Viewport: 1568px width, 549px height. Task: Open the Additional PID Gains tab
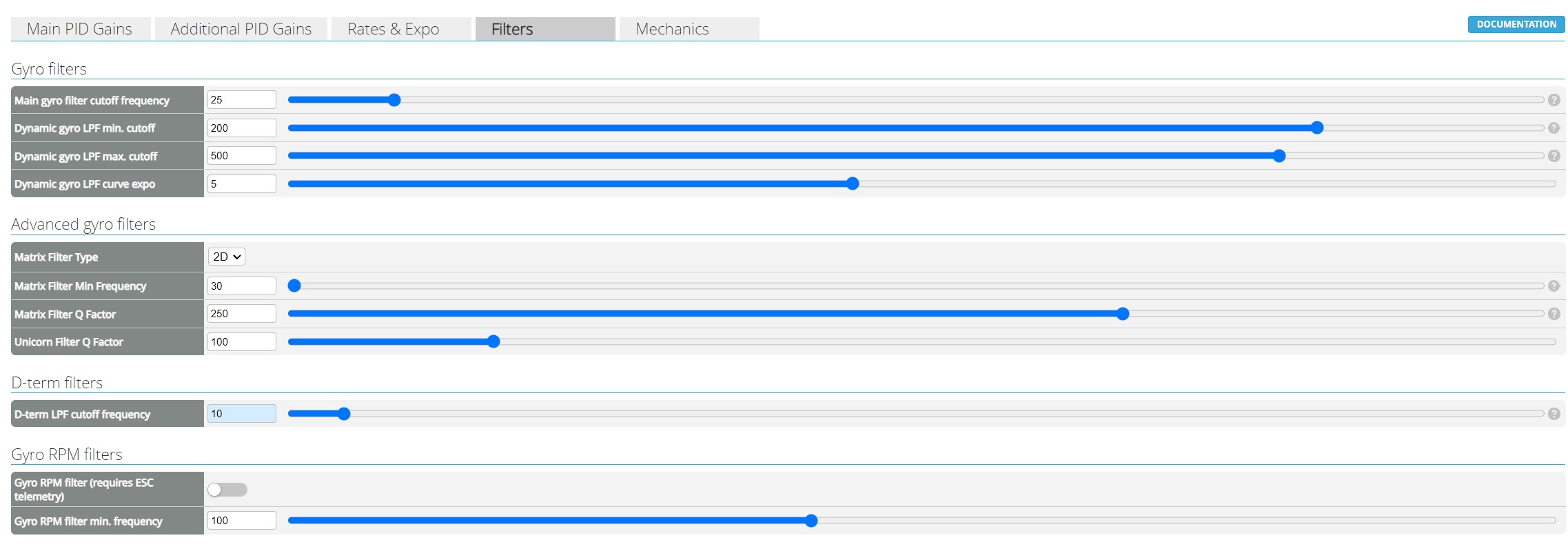coord(241,29)
